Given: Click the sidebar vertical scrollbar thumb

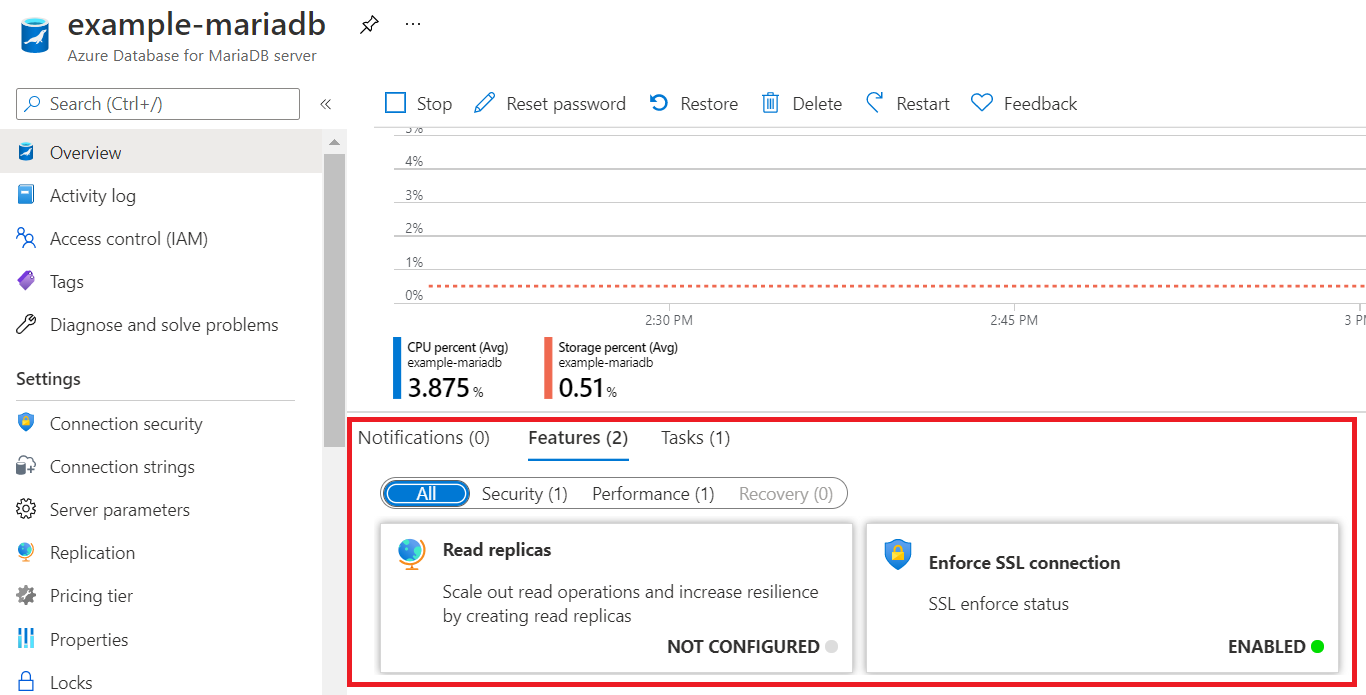Looking at the screenshot, I should coord(334,300).
